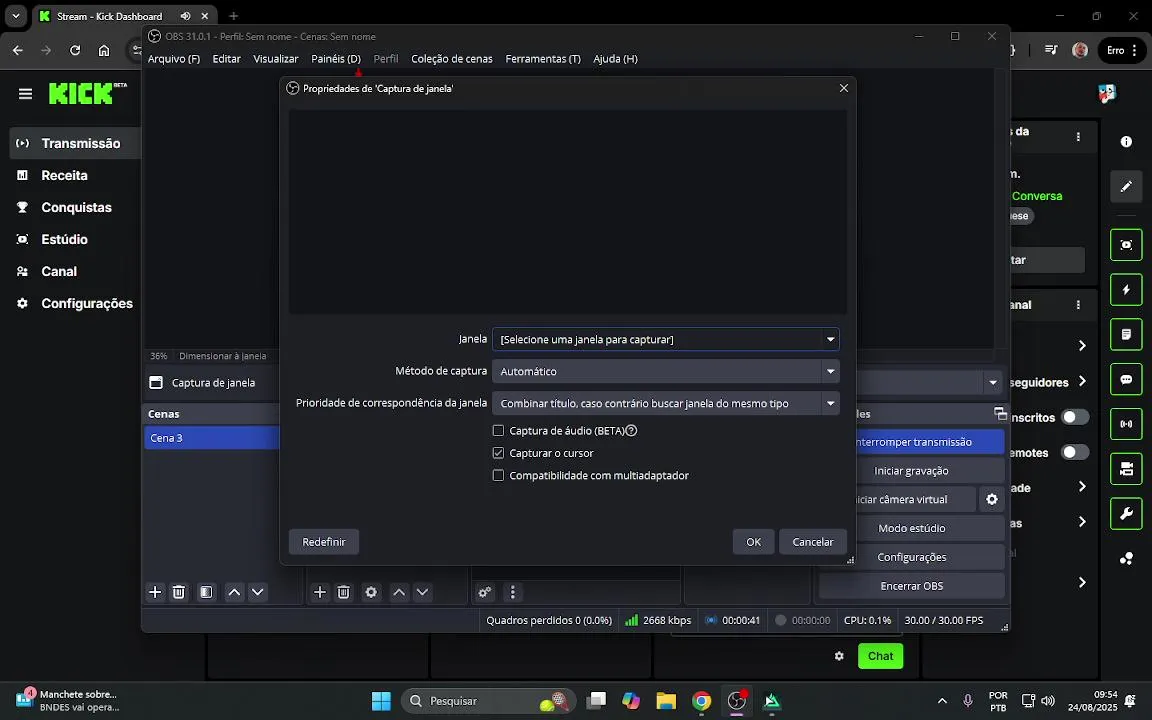Click Iniciar gravação button in OBS
The width and height of the screenshot is (1152, 720).
[x=911, y=471]
